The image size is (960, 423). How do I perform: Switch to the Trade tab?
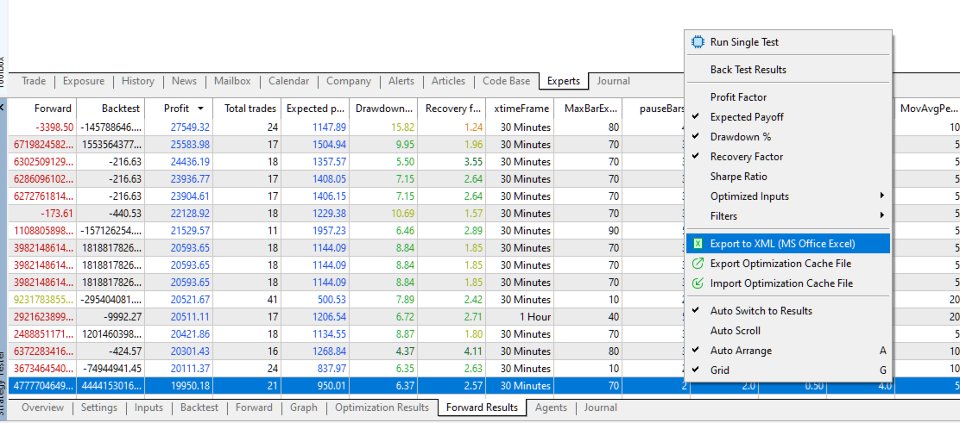point(34,81)
